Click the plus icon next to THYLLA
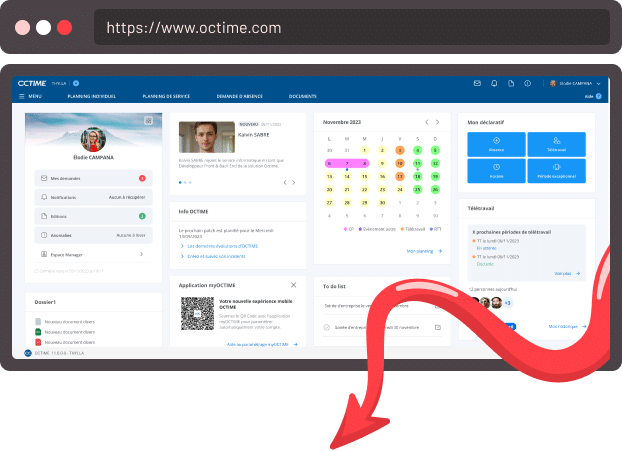622x451 pixels. click(76, 83)
